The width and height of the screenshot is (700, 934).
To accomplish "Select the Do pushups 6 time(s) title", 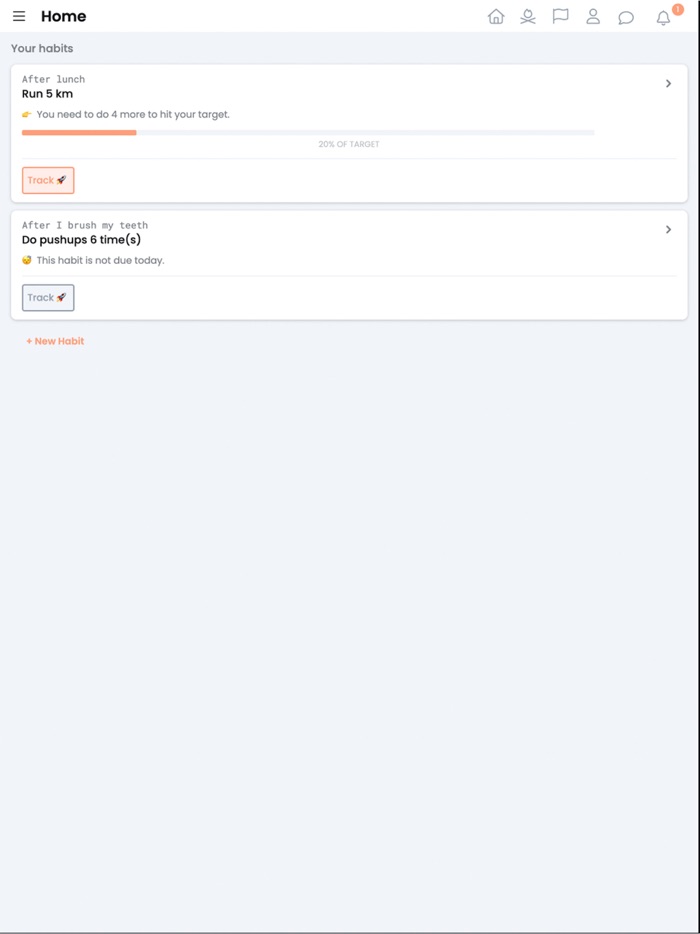I will [81, 240].
